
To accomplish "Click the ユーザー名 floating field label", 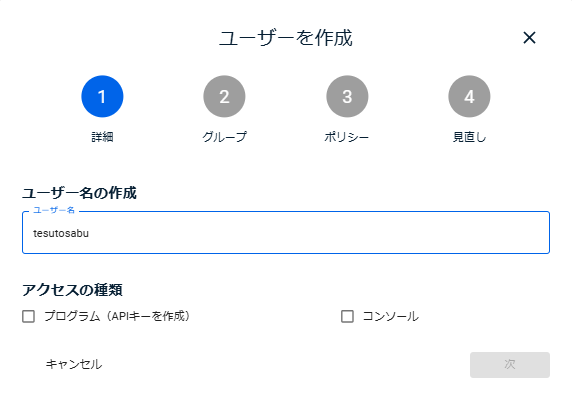I will click(54, 210).
